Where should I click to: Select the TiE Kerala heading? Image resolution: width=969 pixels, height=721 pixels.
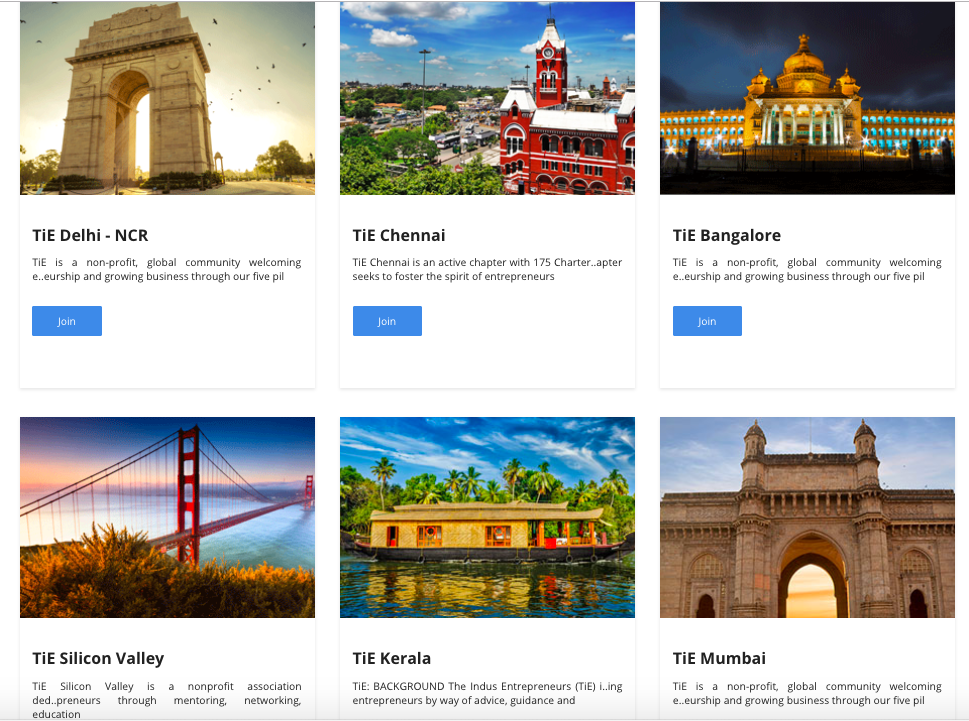pyautogui.click(x=392, y=659)
